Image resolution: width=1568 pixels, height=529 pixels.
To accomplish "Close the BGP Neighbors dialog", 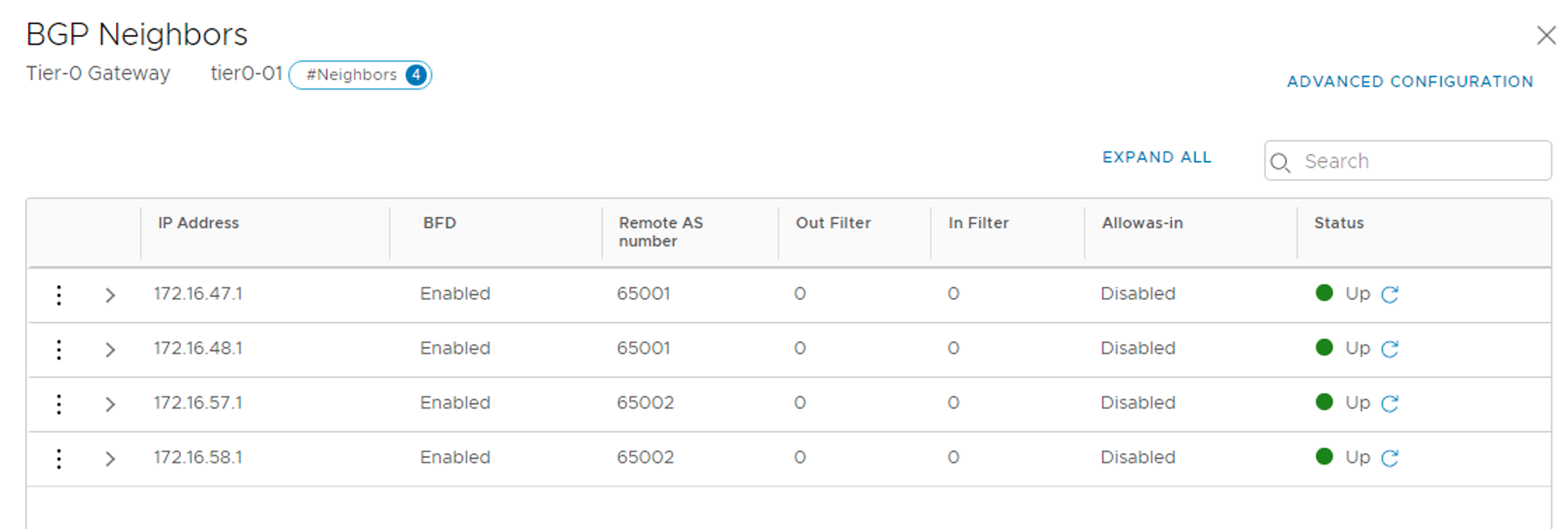I will 1546,35.
